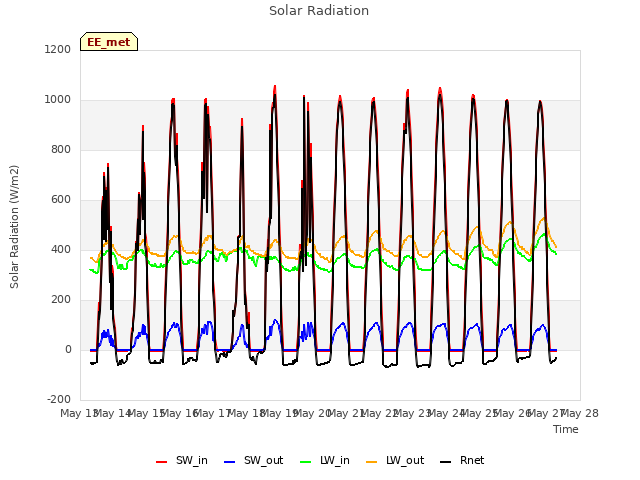Click the May 28 x-axis date label

click(x=580, y=413)
